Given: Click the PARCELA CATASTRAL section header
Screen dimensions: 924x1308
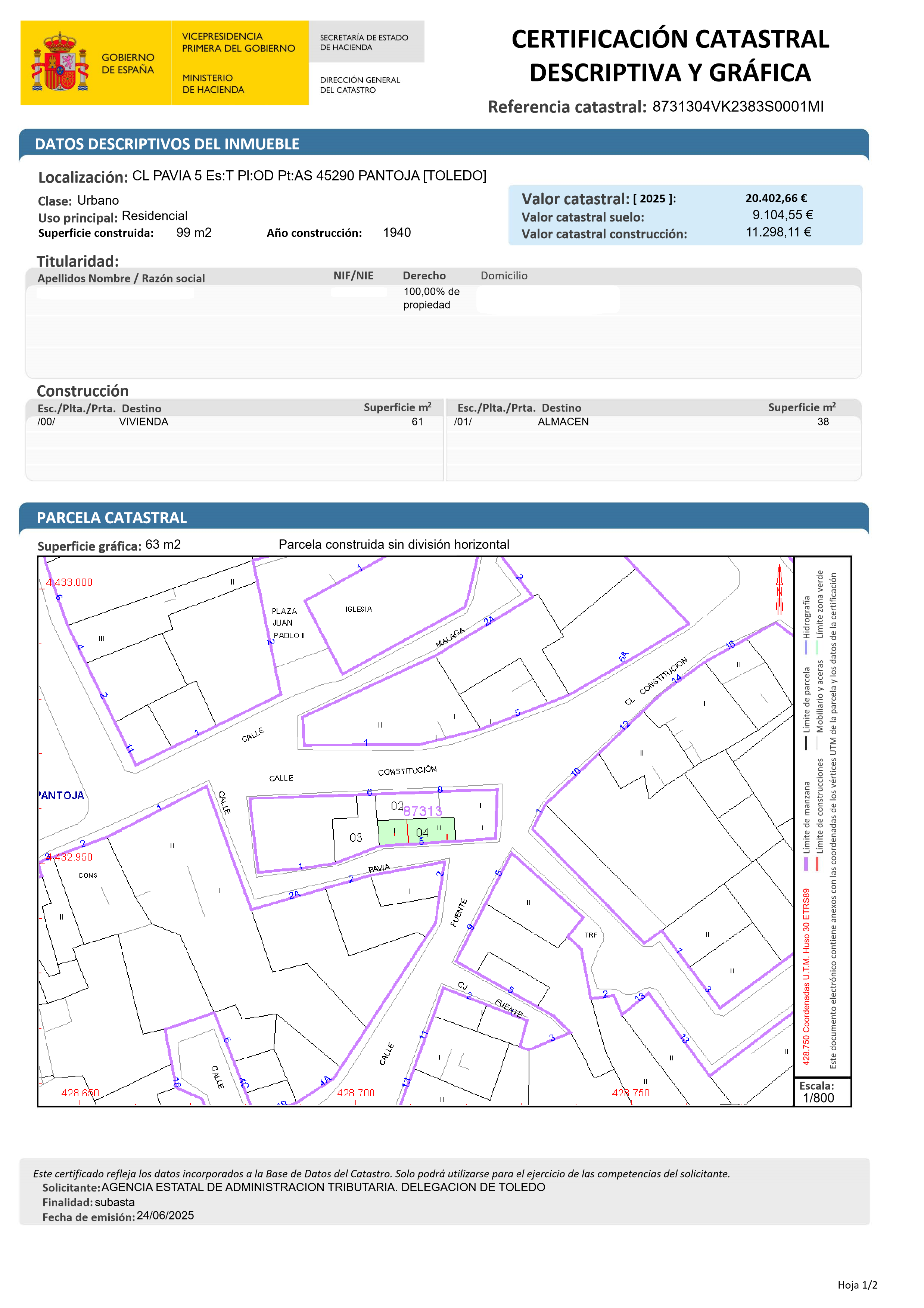Looking at the screenshot, I should click(112, 518).
